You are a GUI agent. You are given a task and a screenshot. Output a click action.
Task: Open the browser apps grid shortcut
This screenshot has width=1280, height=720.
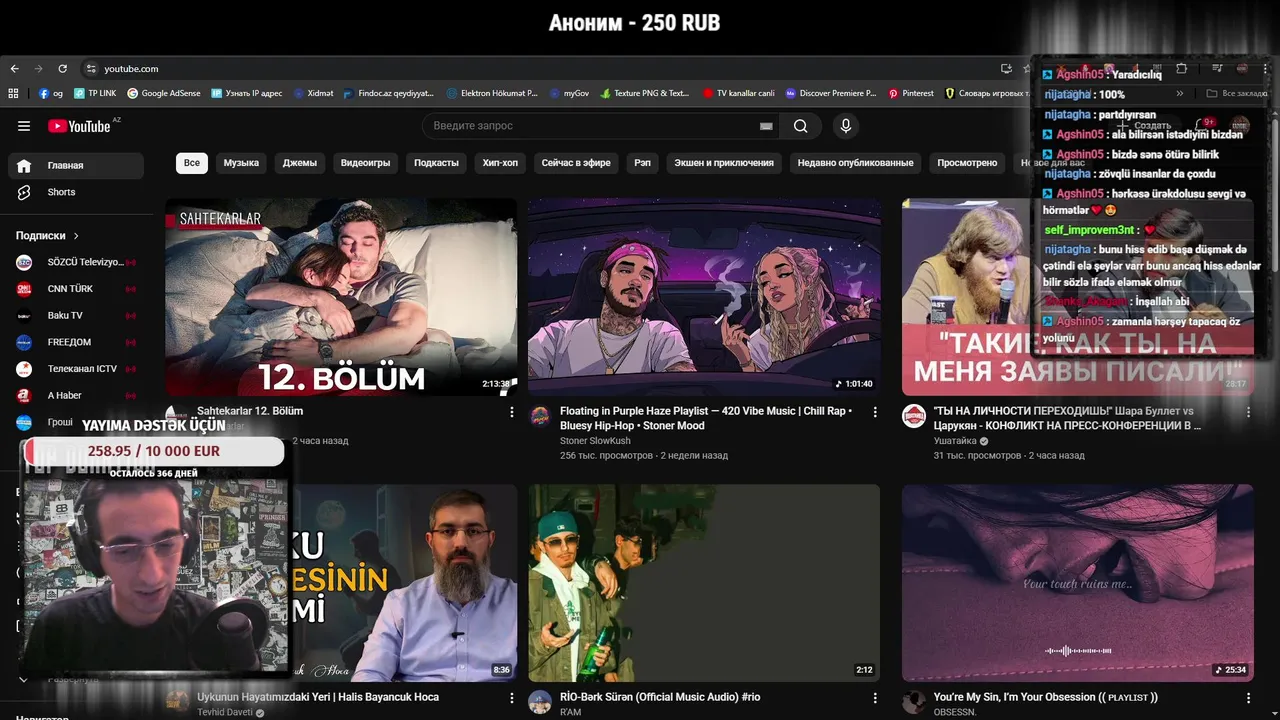[x=13, y=93]
